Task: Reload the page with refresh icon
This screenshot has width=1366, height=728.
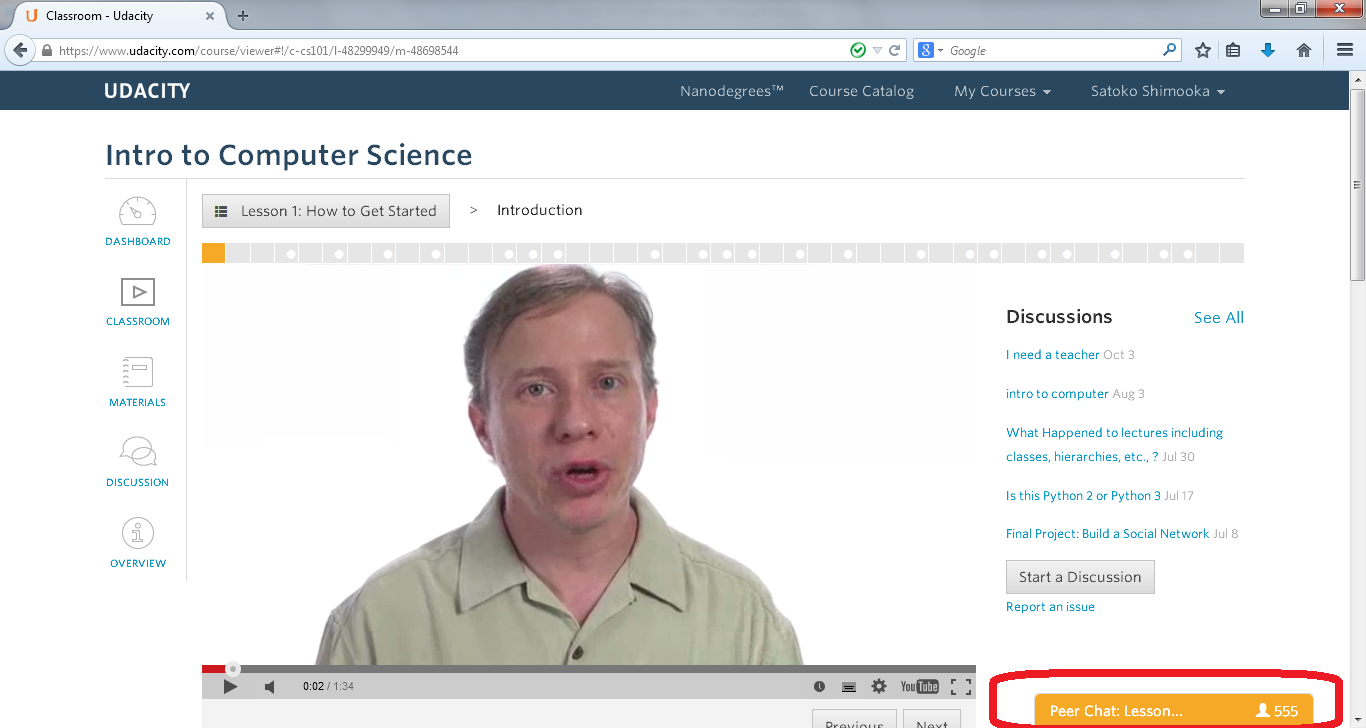Action: click(895, 50)
